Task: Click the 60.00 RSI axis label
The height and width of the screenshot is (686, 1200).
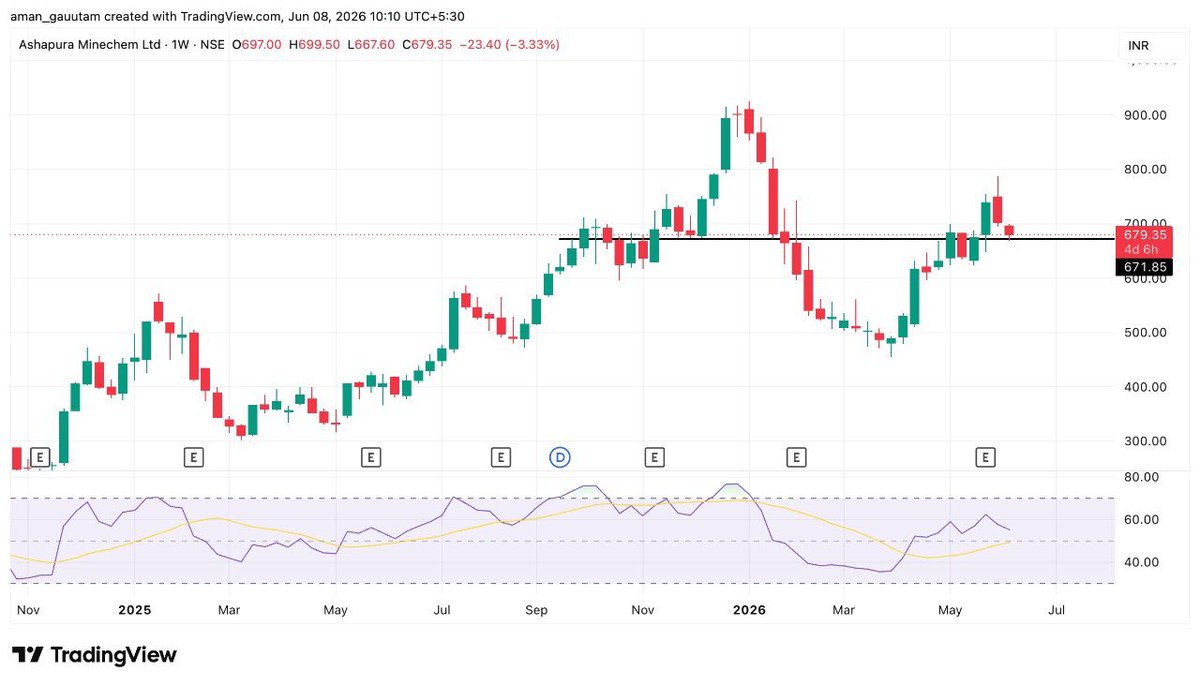Action: tap(1141, 519)
